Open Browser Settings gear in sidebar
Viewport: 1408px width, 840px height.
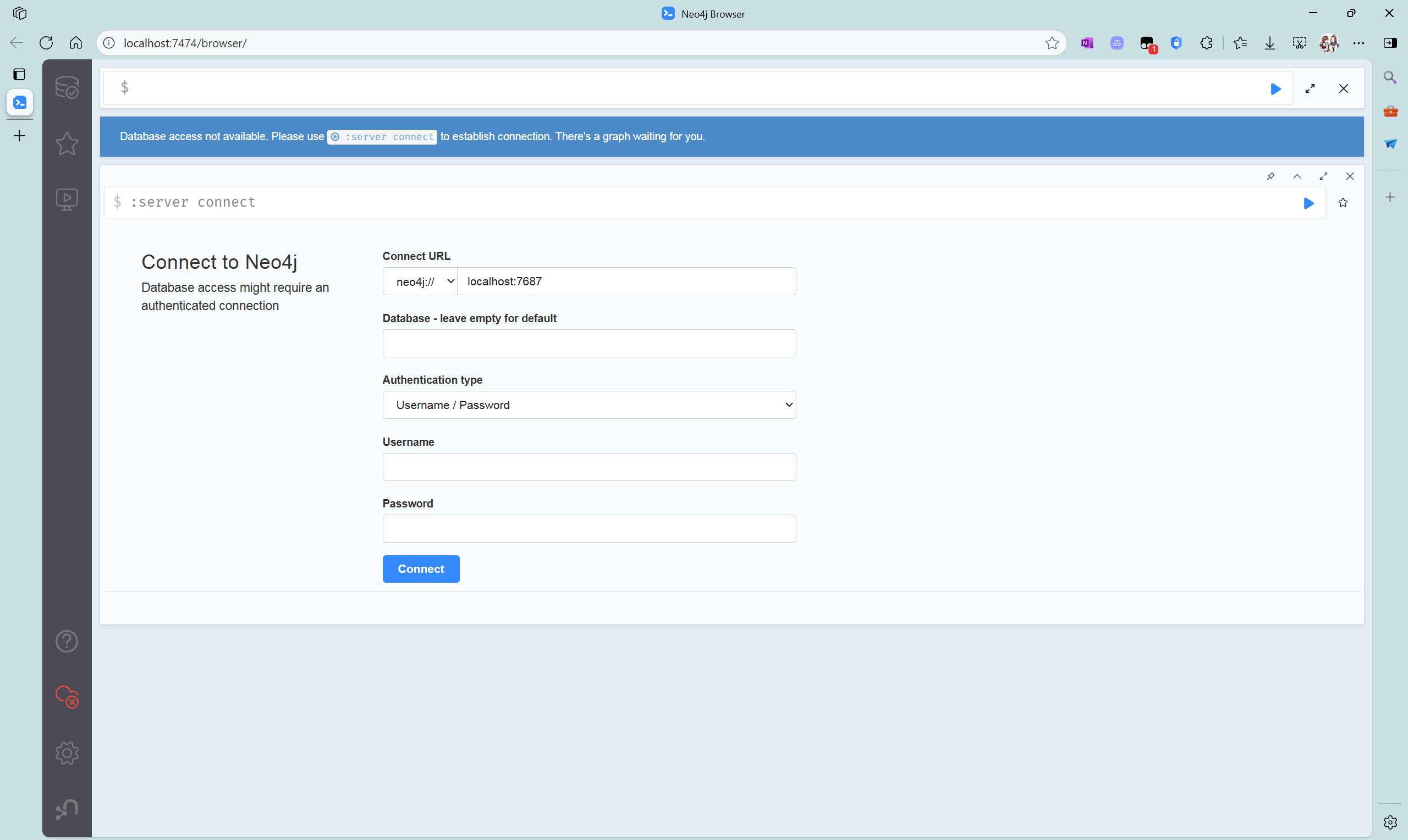[x=67, y=753]
